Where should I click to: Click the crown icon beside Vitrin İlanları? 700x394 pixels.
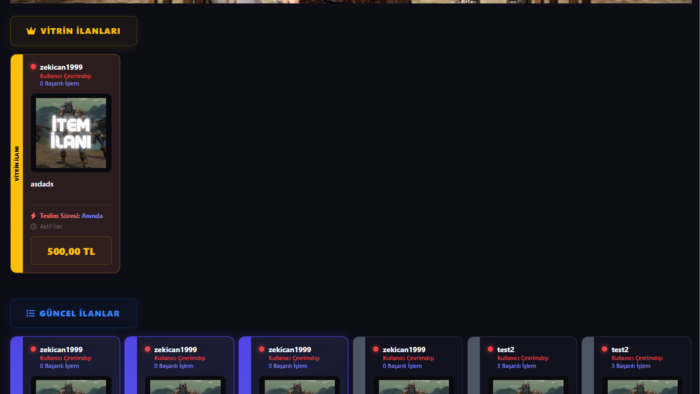(31, 31)
